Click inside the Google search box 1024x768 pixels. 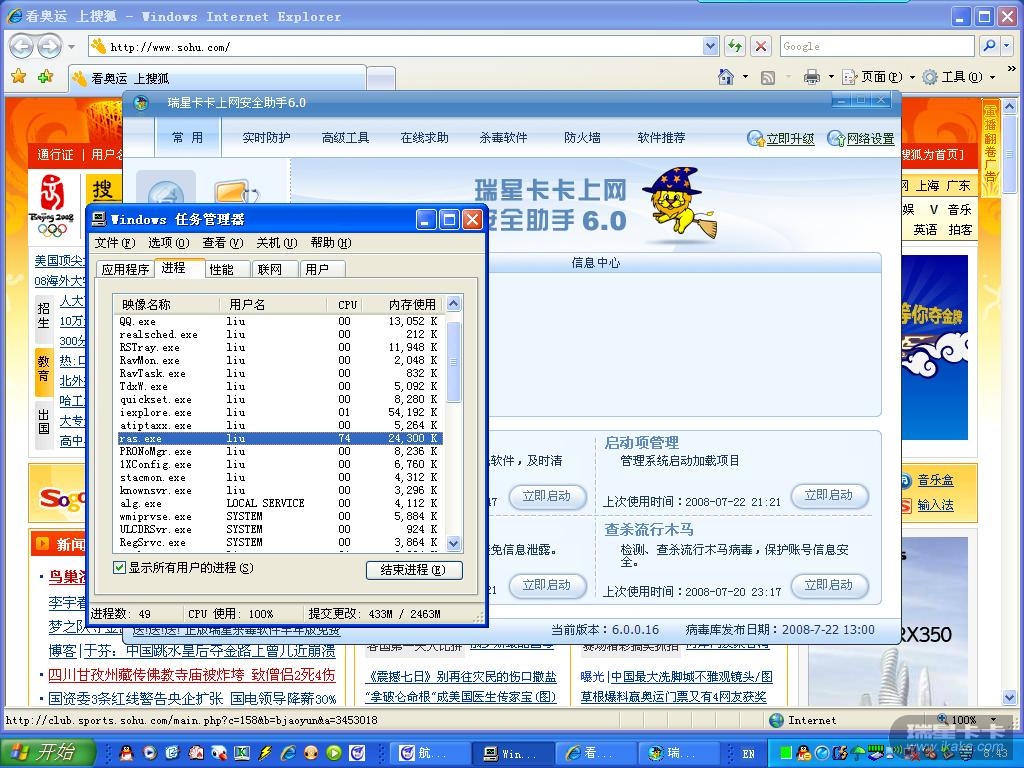tap(877, 46)
